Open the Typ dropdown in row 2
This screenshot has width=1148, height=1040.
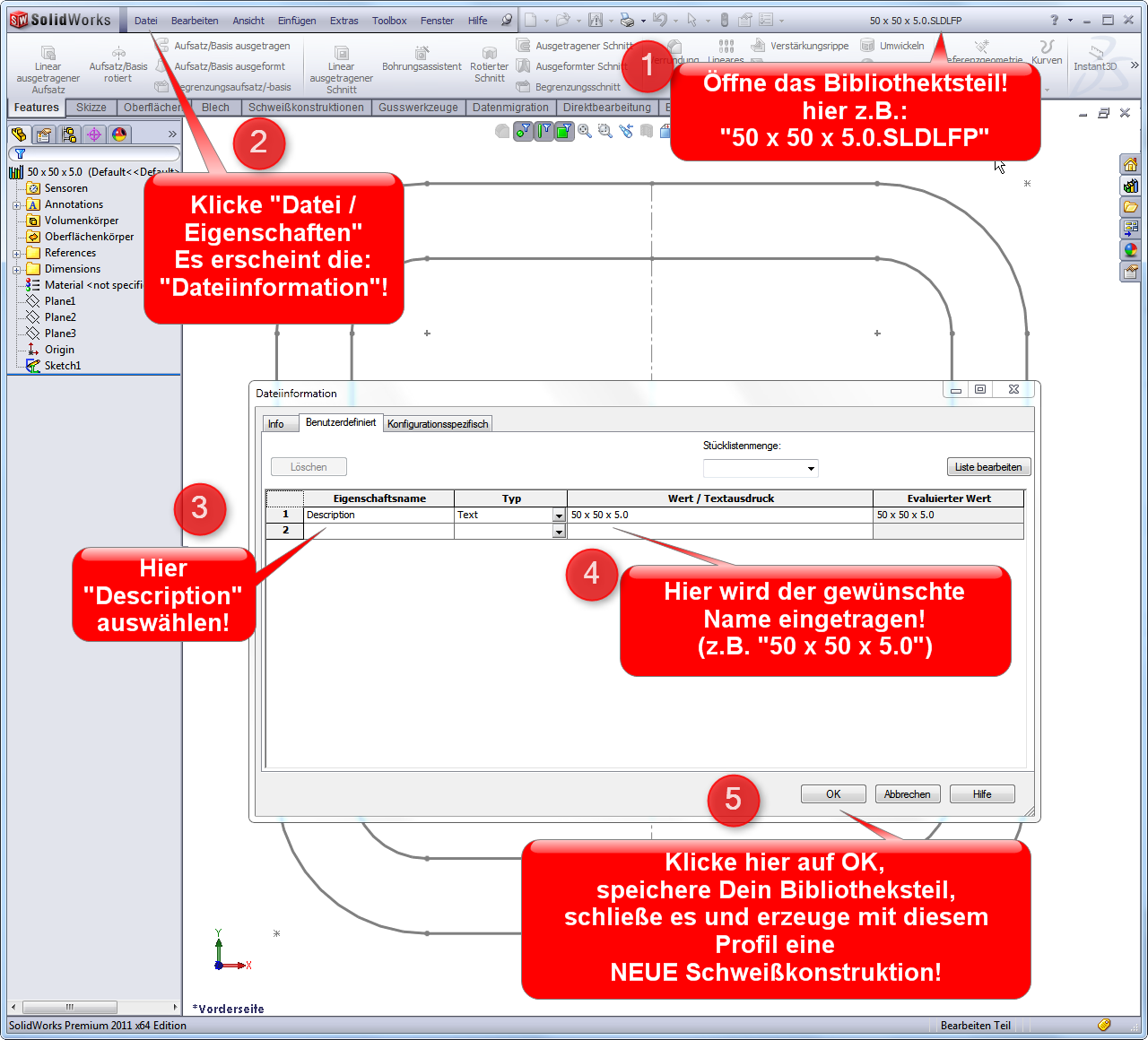pos(559,532)
